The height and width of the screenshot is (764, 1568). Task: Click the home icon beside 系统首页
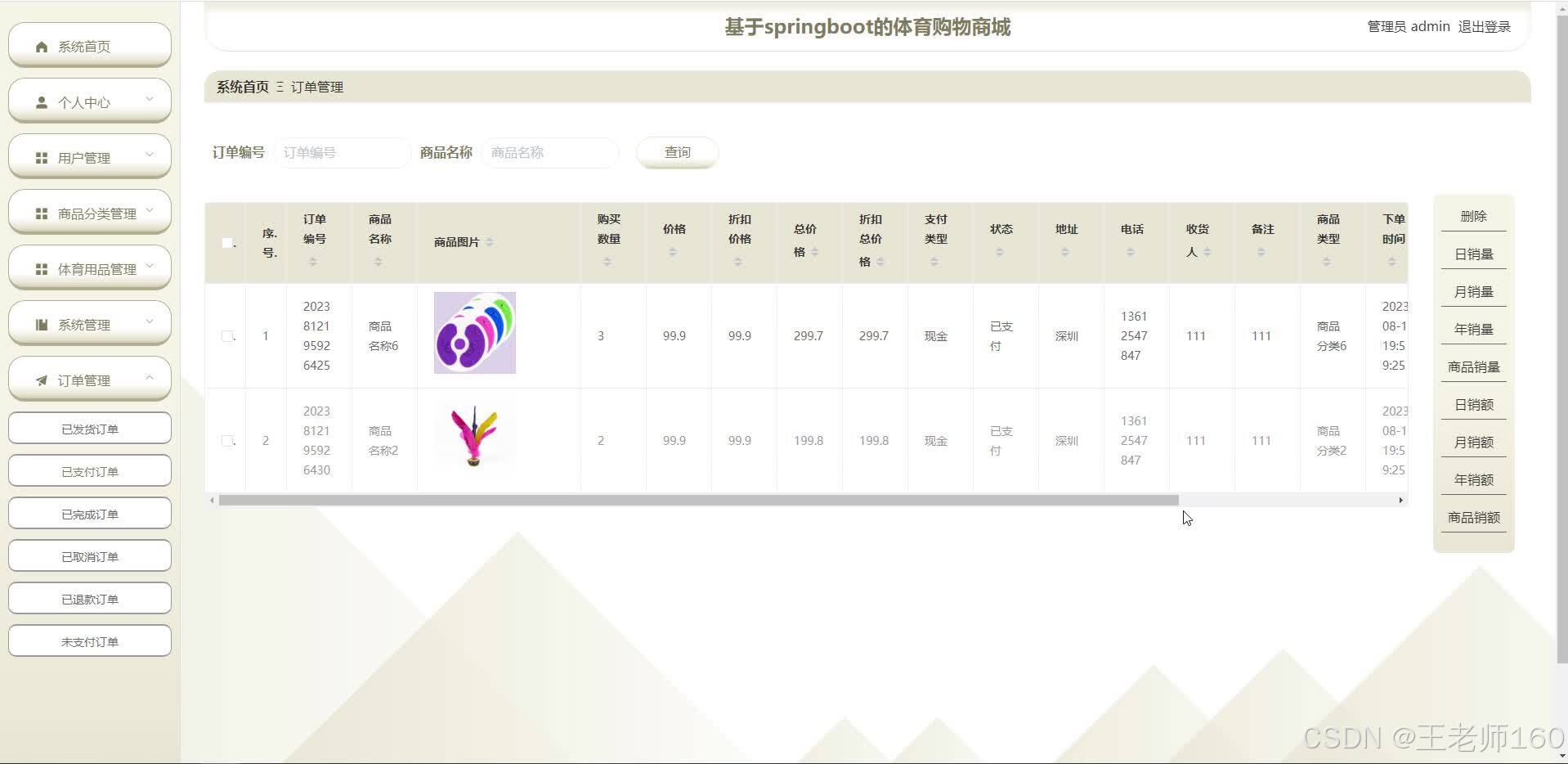coord(42,47)
